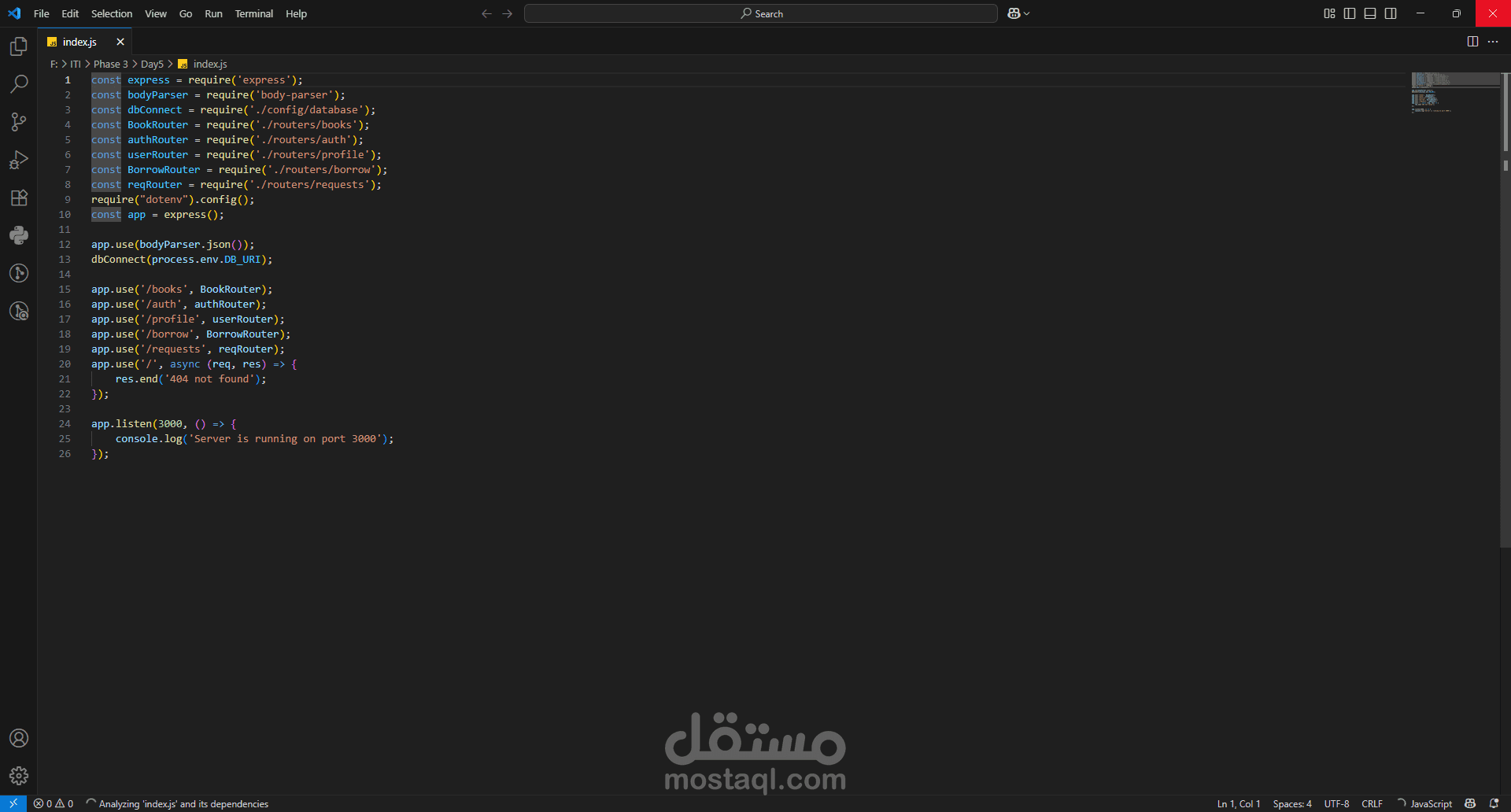Click 'async' keyword on line 20
This screenshot has width=1511, height=812.
185,364
